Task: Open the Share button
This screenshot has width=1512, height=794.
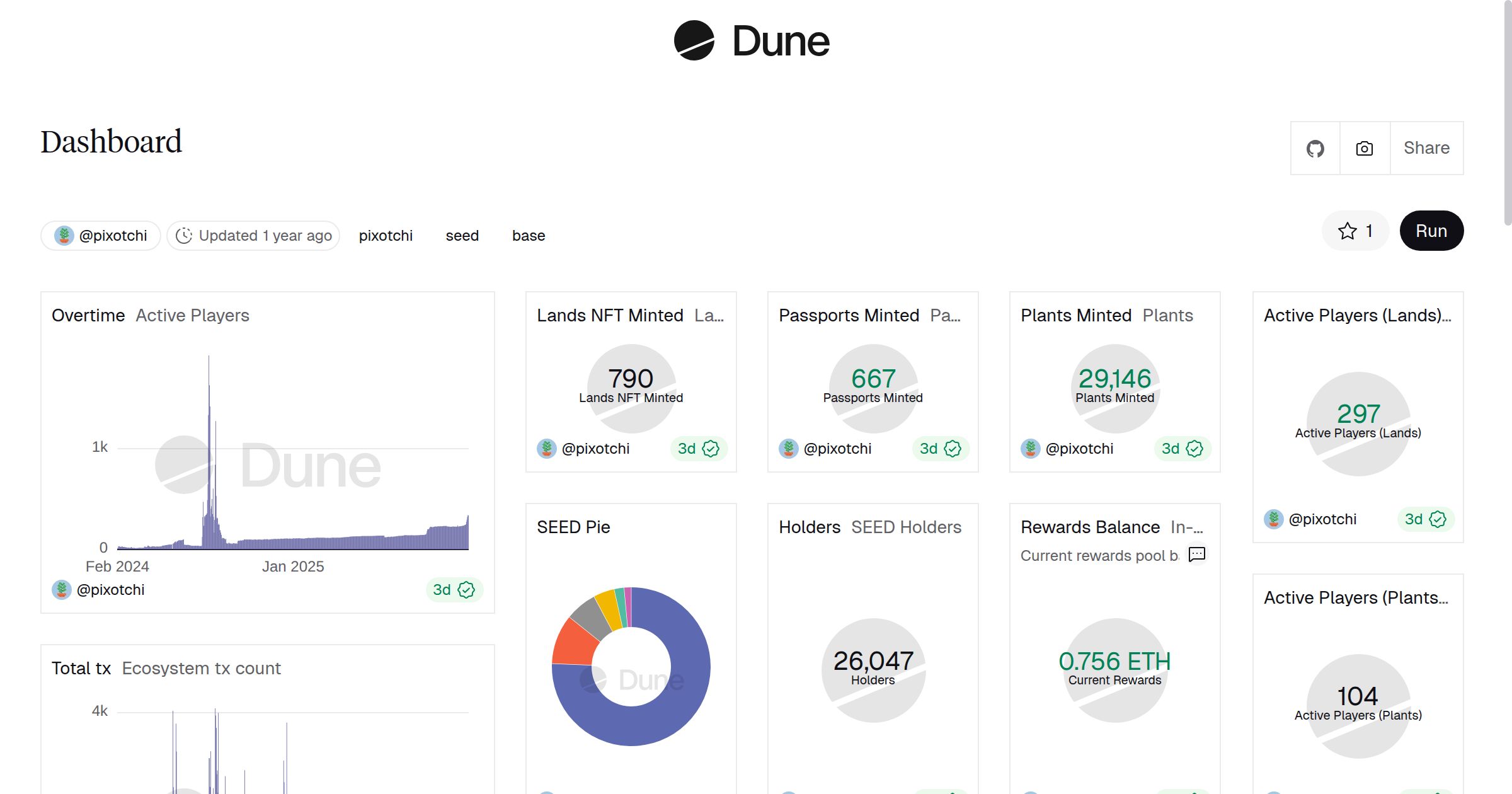Action: (1426, 149)
